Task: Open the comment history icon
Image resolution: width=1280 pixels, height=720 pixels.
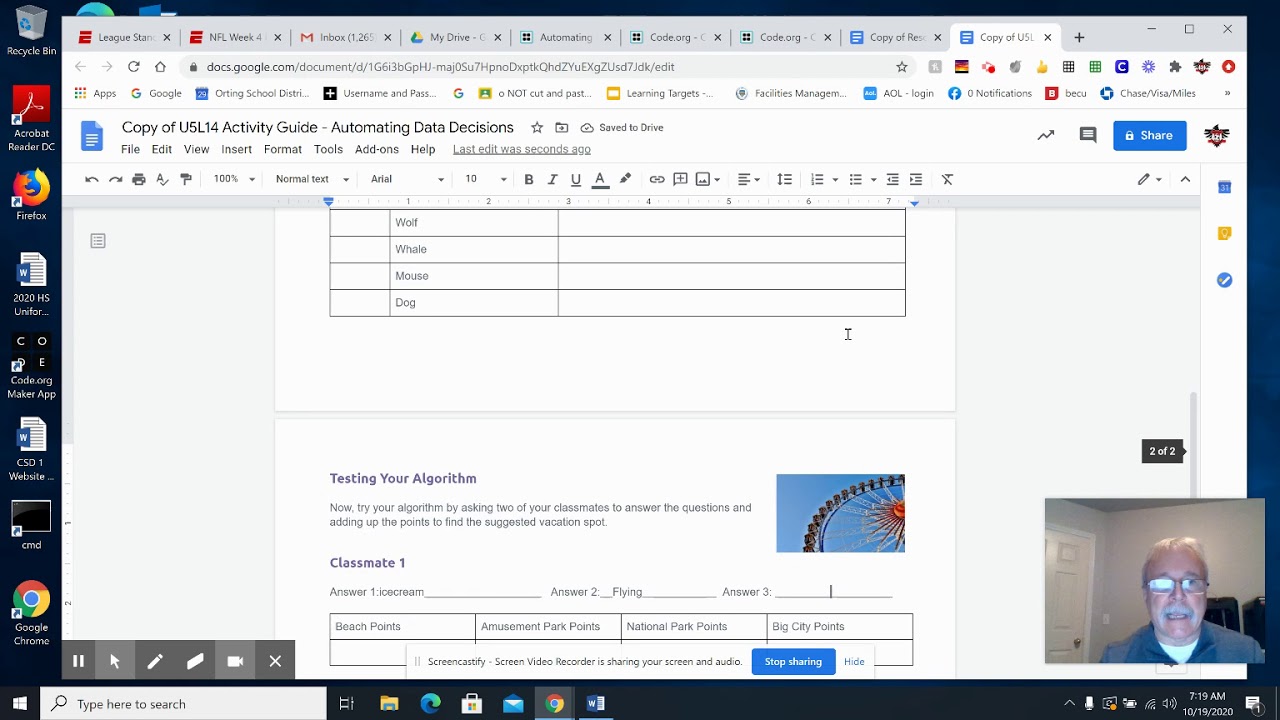Action: [1088, 135]
